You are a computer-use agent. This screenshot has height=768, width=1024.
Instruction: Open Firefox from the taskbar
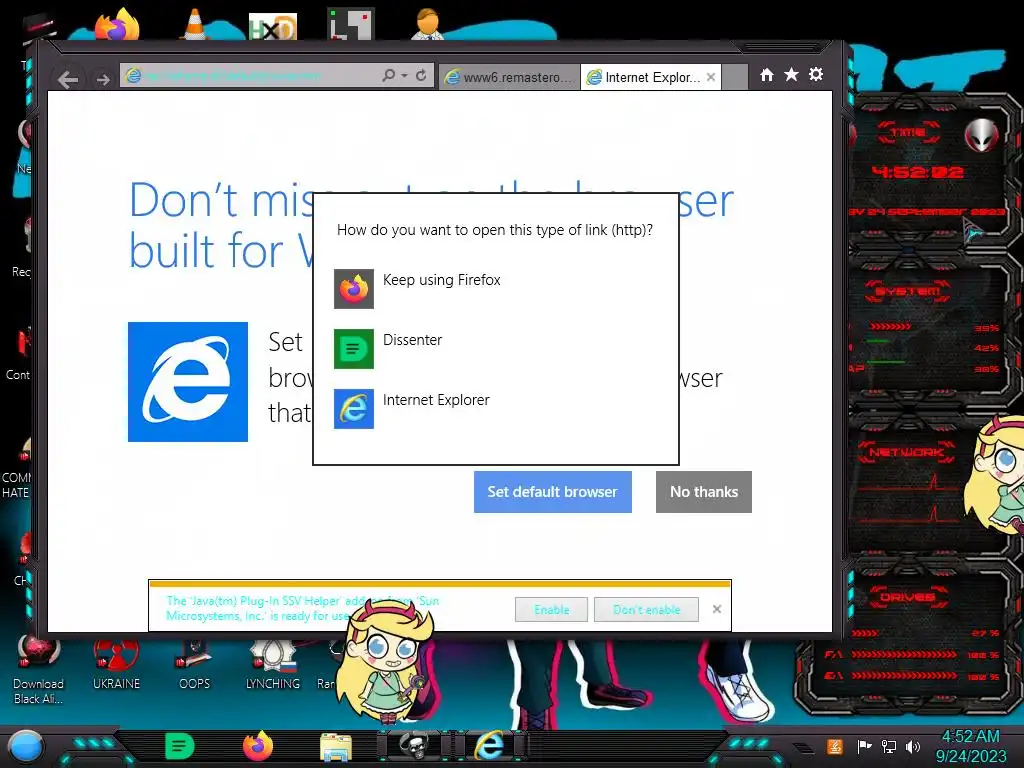(x=258, y=746)
